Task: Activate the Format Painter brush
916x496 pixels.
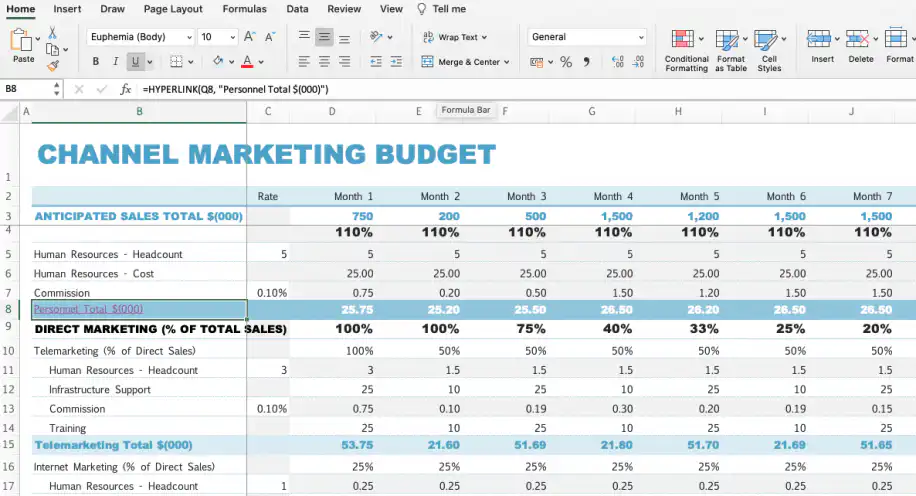Action: [53, 66]
